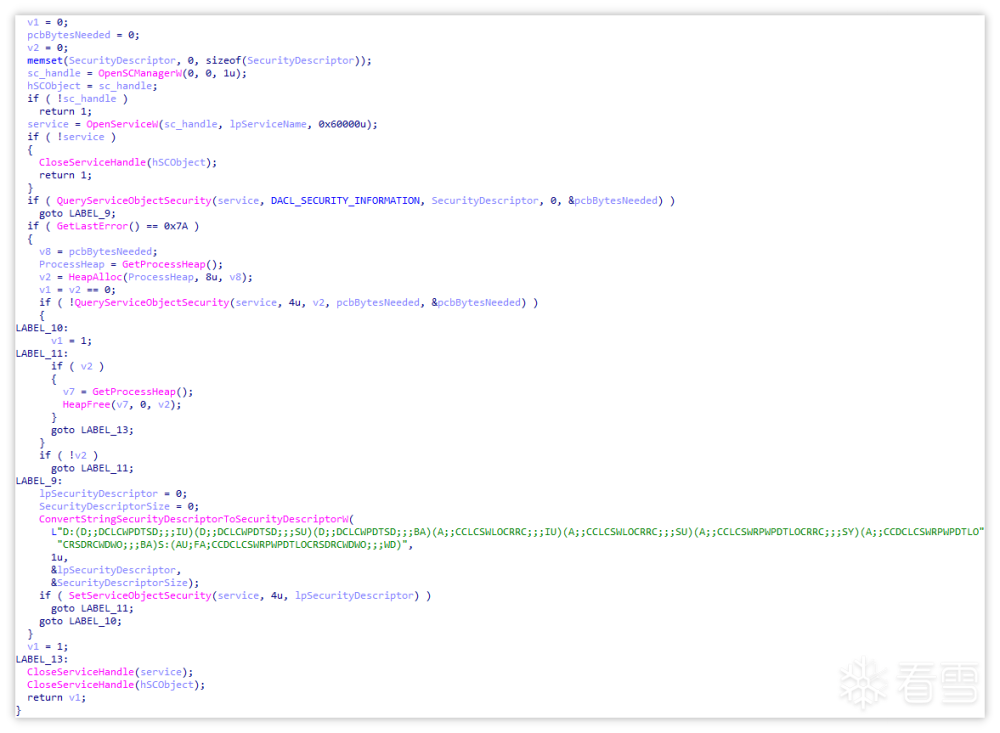Click the CloseServiceHandle(hSCObject) final line
The height and width of the screenshot is (733, 1000).
pyautogui.click(x=116, y=685)
